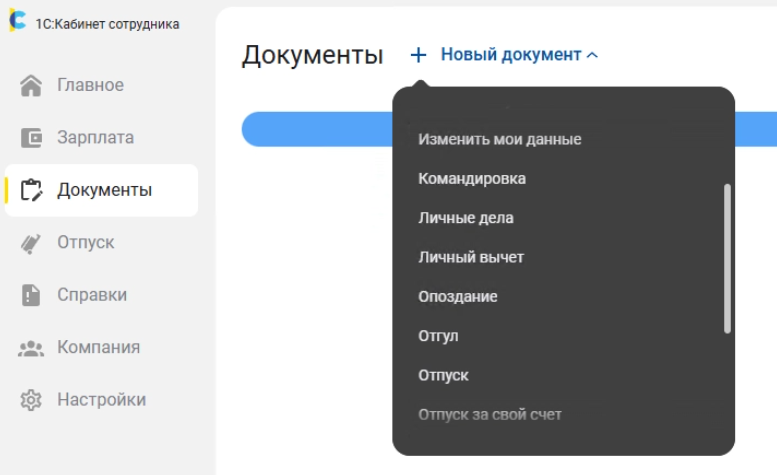Click the wallet icon beside Зарплата
Image resolution: width=777 pixels, height=475 pixels.
click(x=32, y=138)
